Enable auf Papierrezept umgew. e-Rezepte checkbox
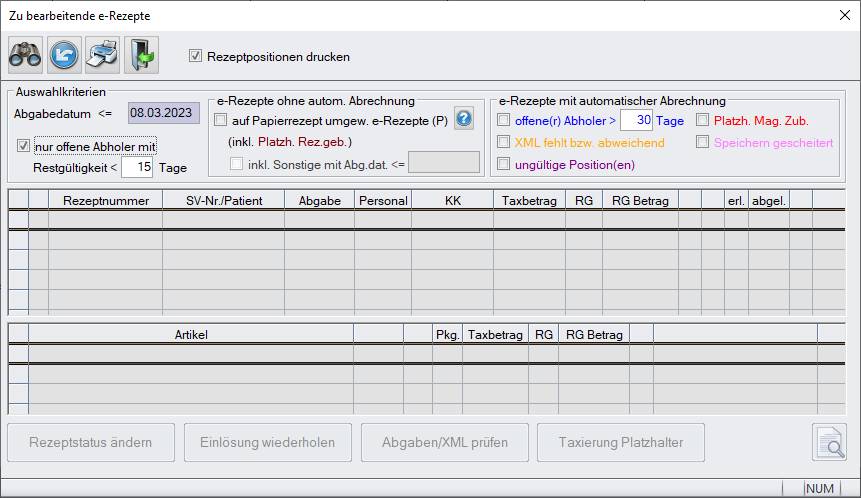861x498 pixels. tap(222, 120)
